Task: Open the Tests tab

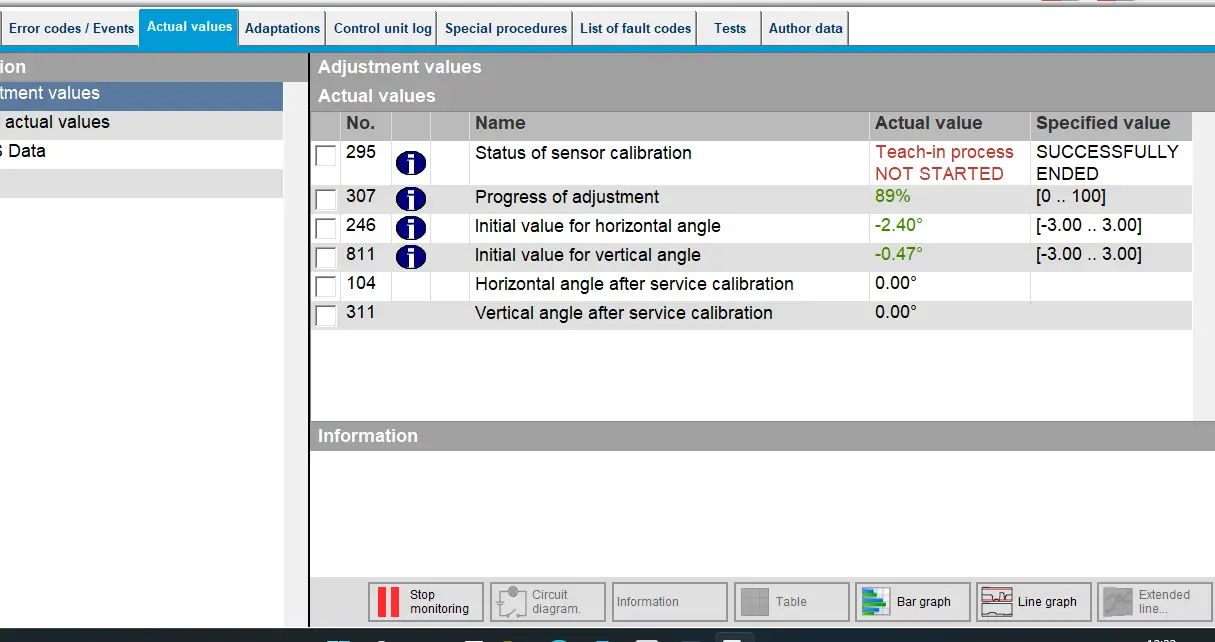Action: [x=730, y=28]
